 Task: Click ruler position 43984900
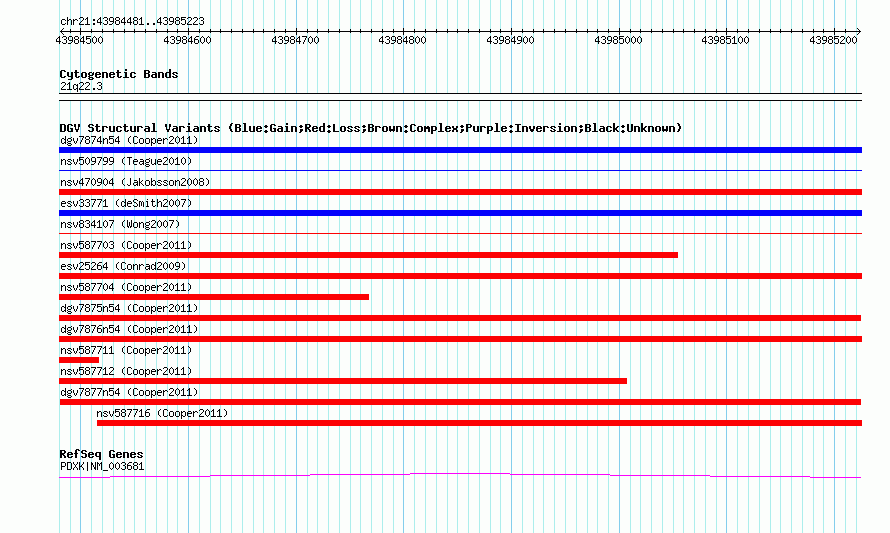coord(510,40)
